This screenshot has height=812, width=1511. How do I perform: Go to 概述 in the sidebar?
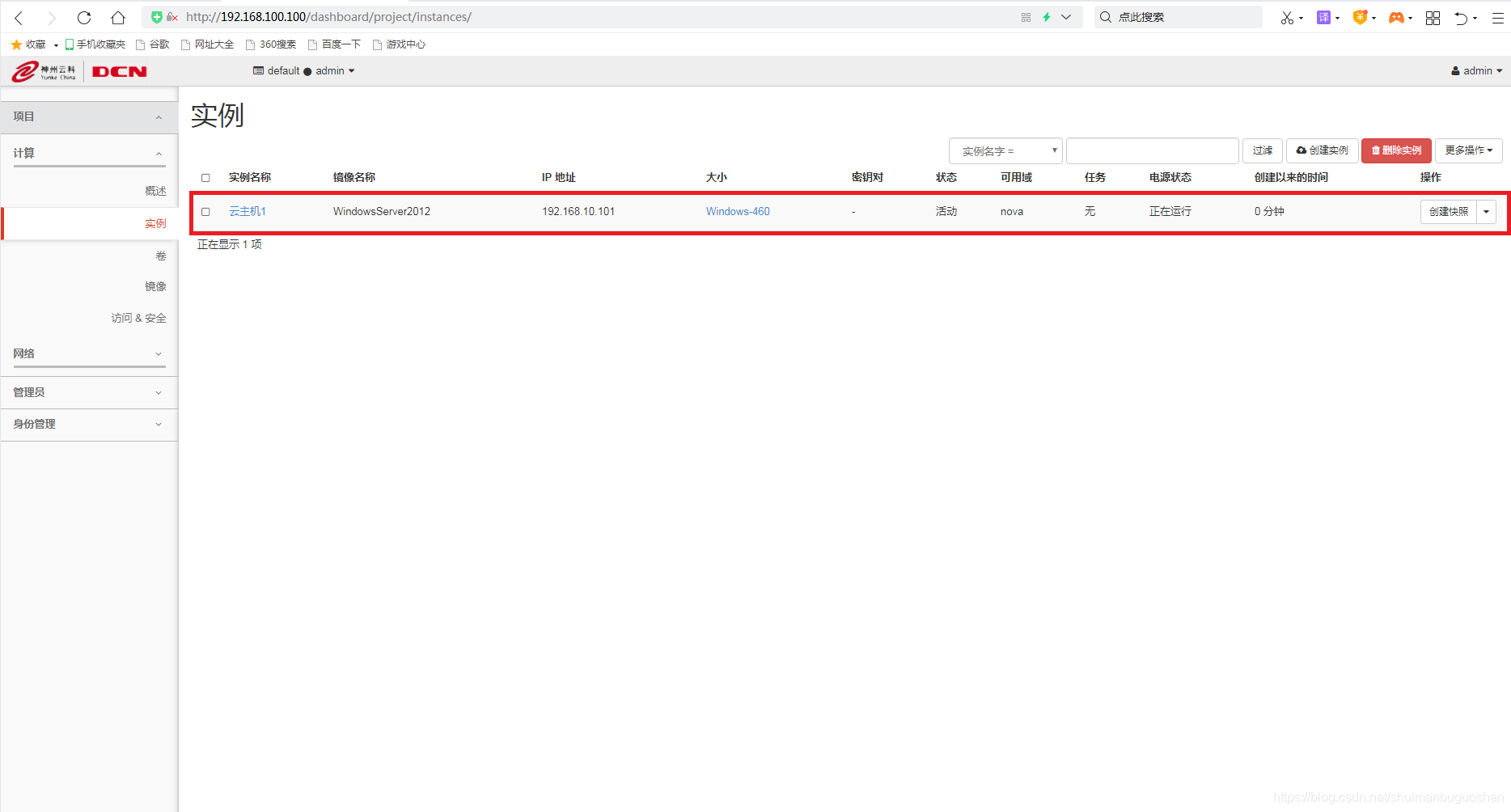(x=155, y=191)
